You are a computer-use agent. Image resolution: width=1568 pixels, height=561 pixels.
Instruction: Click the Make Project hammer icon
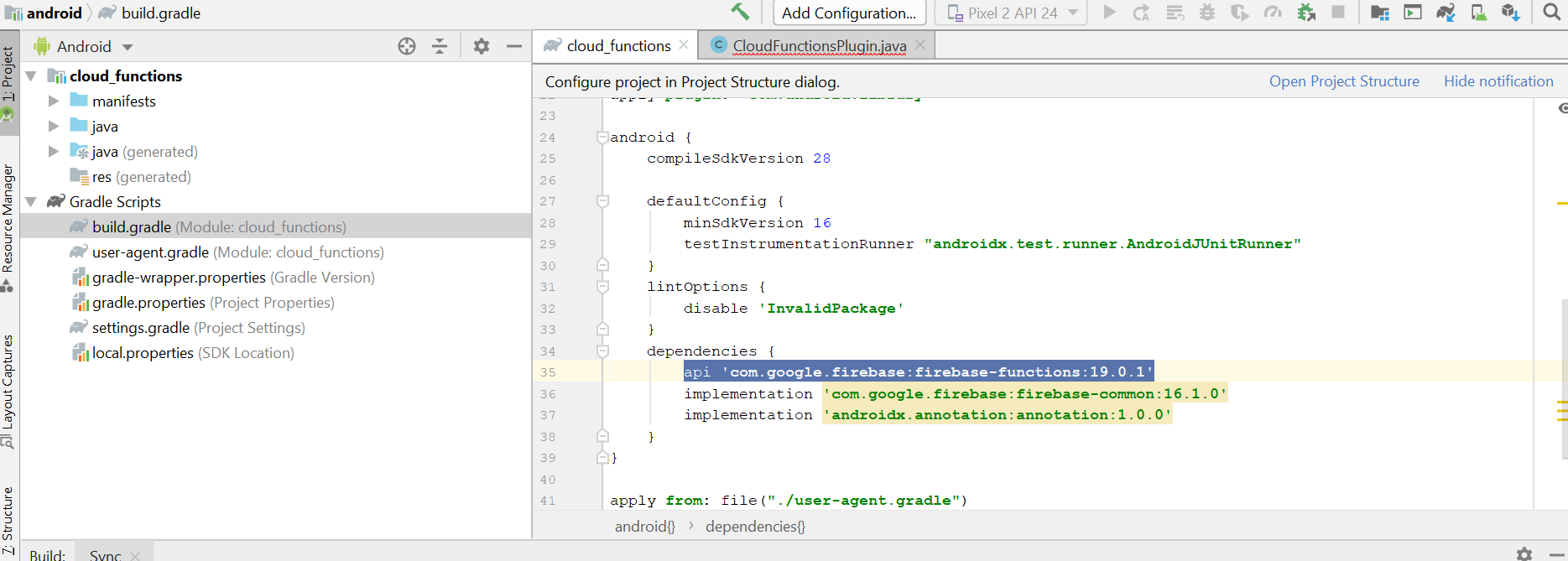740,12
